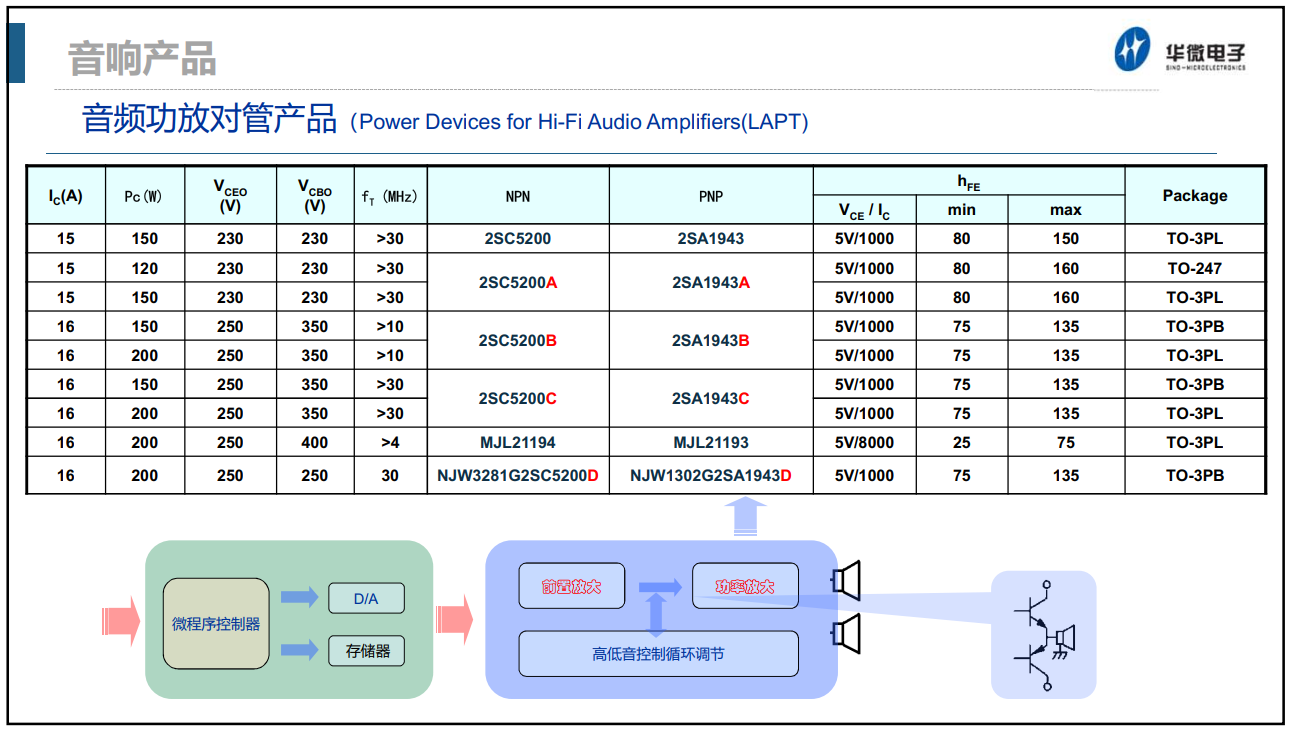Click the 120 Pc cell
Viewport: 1292px width, 729px height.
coord(145,268)
